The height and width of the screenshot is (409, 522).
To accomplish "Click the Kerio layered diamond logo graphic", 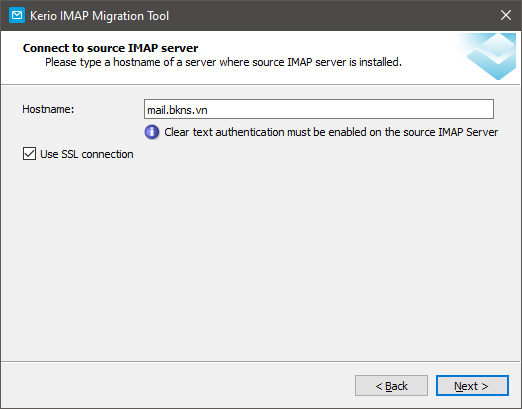I will [x=492, y=56].
